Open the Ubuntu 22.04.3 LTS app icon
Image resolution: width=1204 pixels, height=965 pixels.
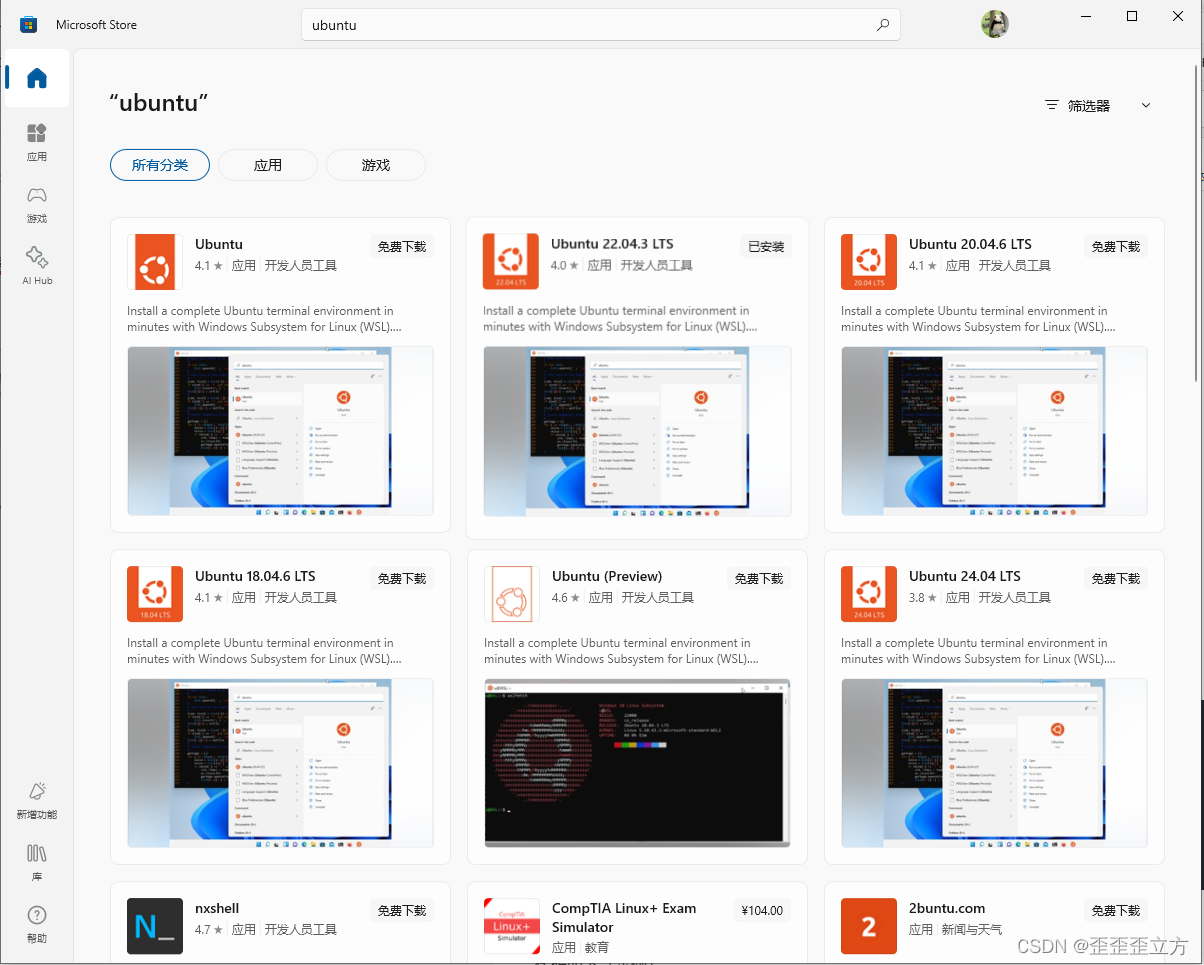click(510, 261)
